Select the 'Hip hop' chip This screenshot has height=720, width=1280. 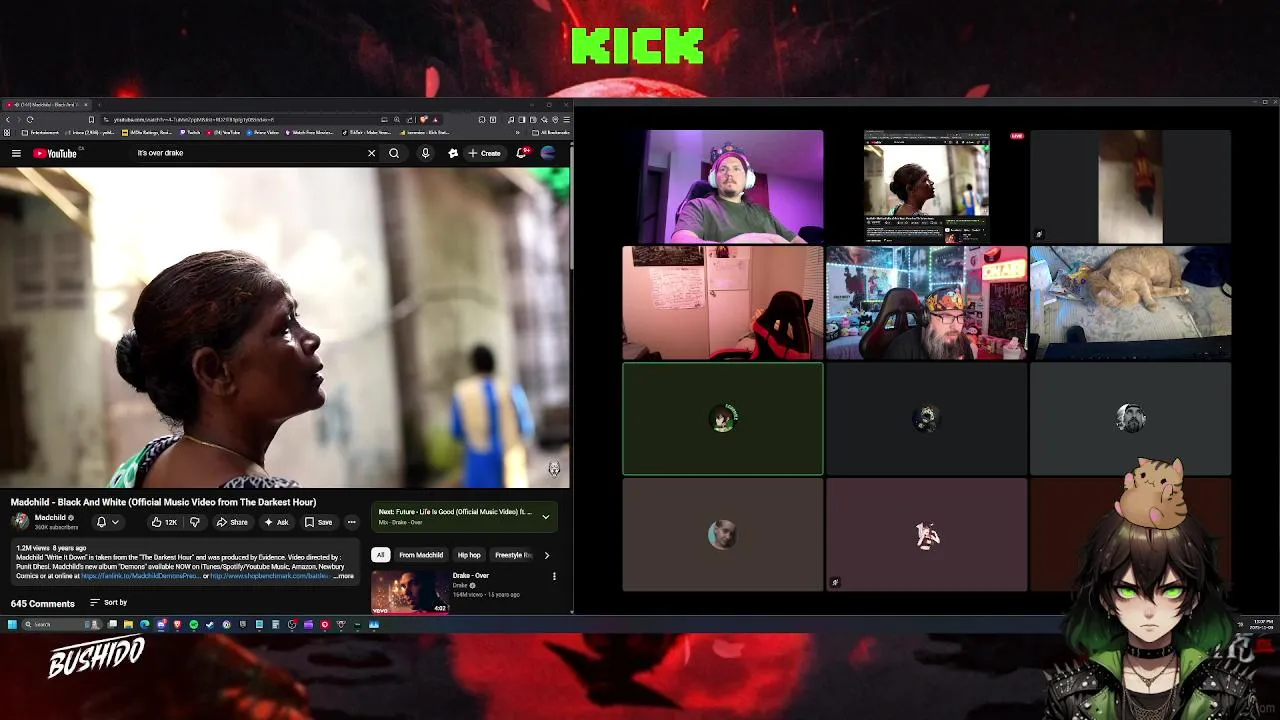coord(469,555)
